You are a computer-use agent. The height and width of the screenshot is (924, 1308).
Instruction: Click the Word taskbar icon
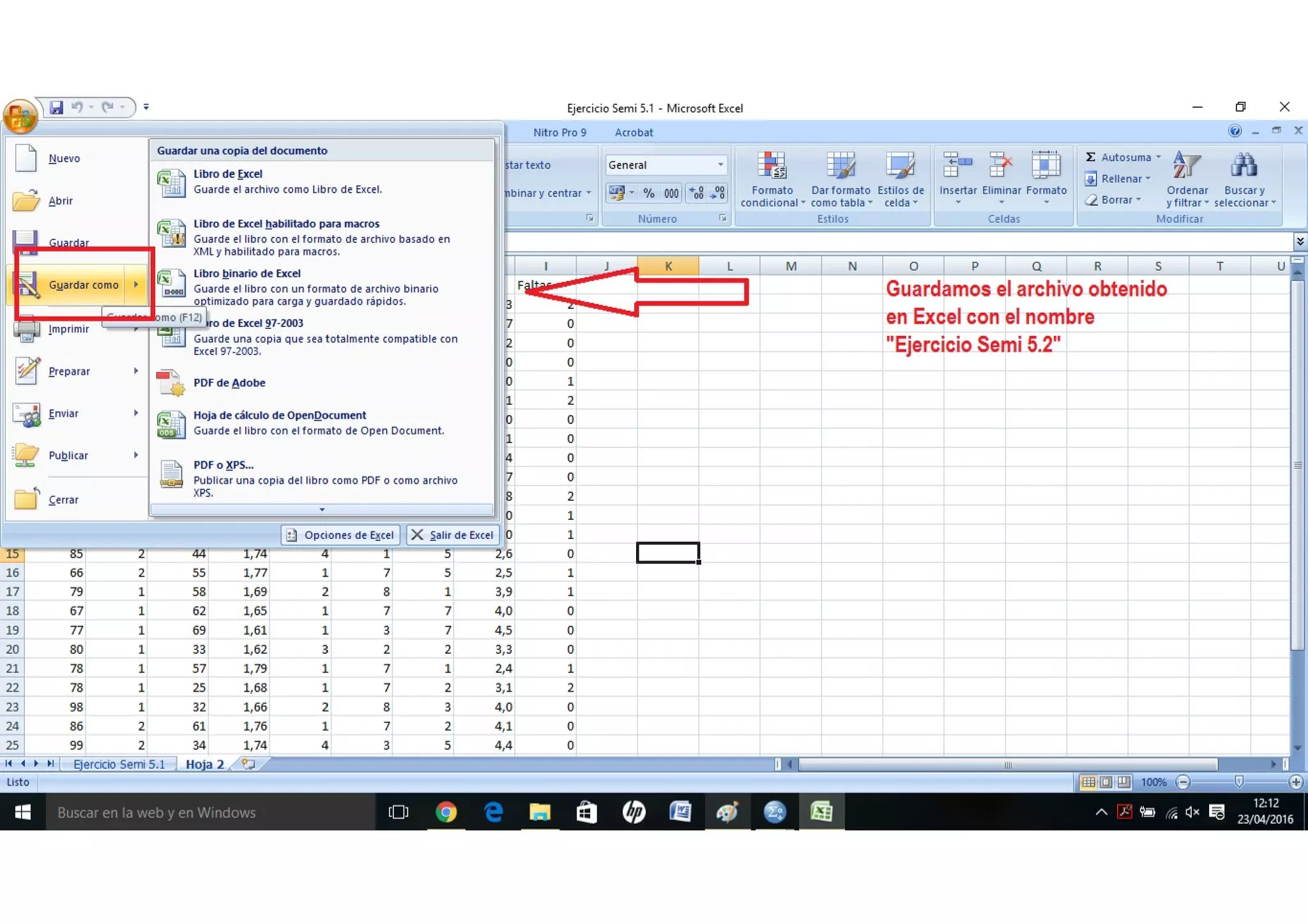680,812
